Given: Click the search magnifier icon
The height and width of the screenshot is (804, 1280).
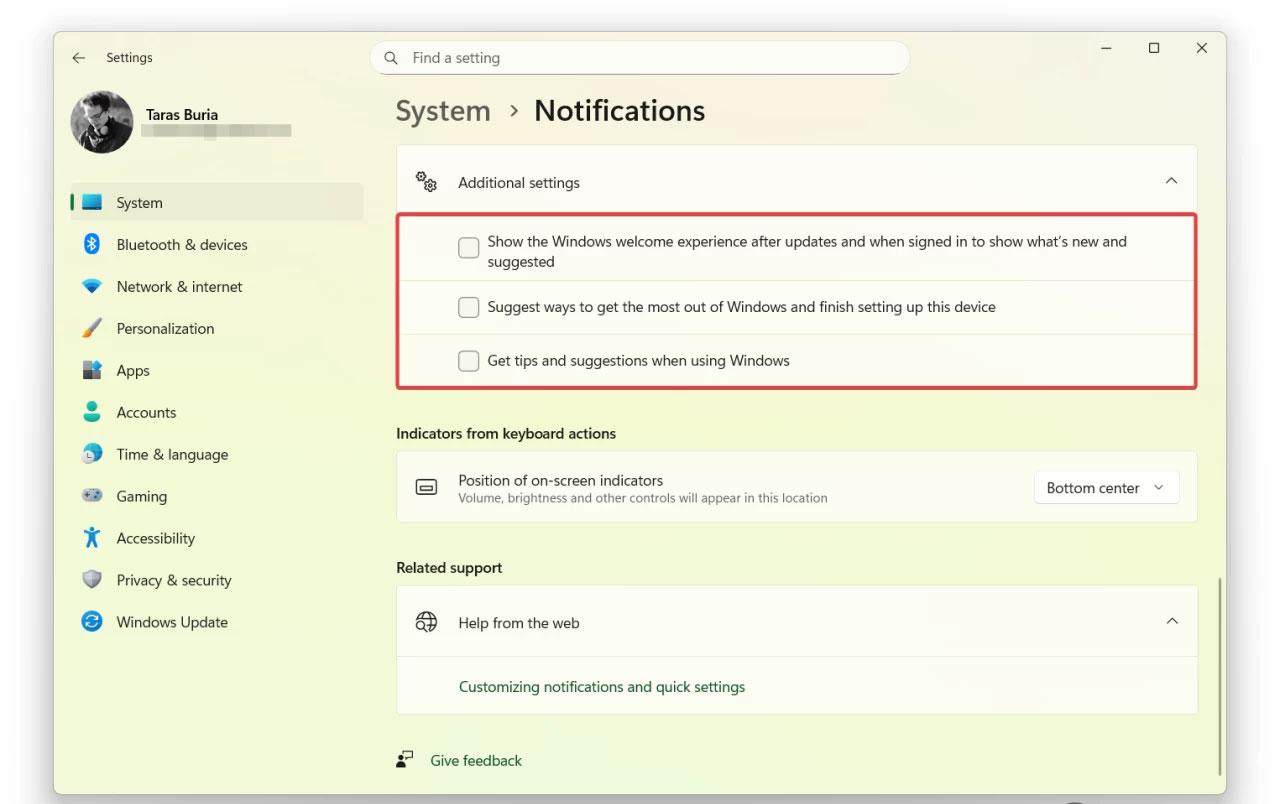Looking at the screenshot, I should 391,58.
